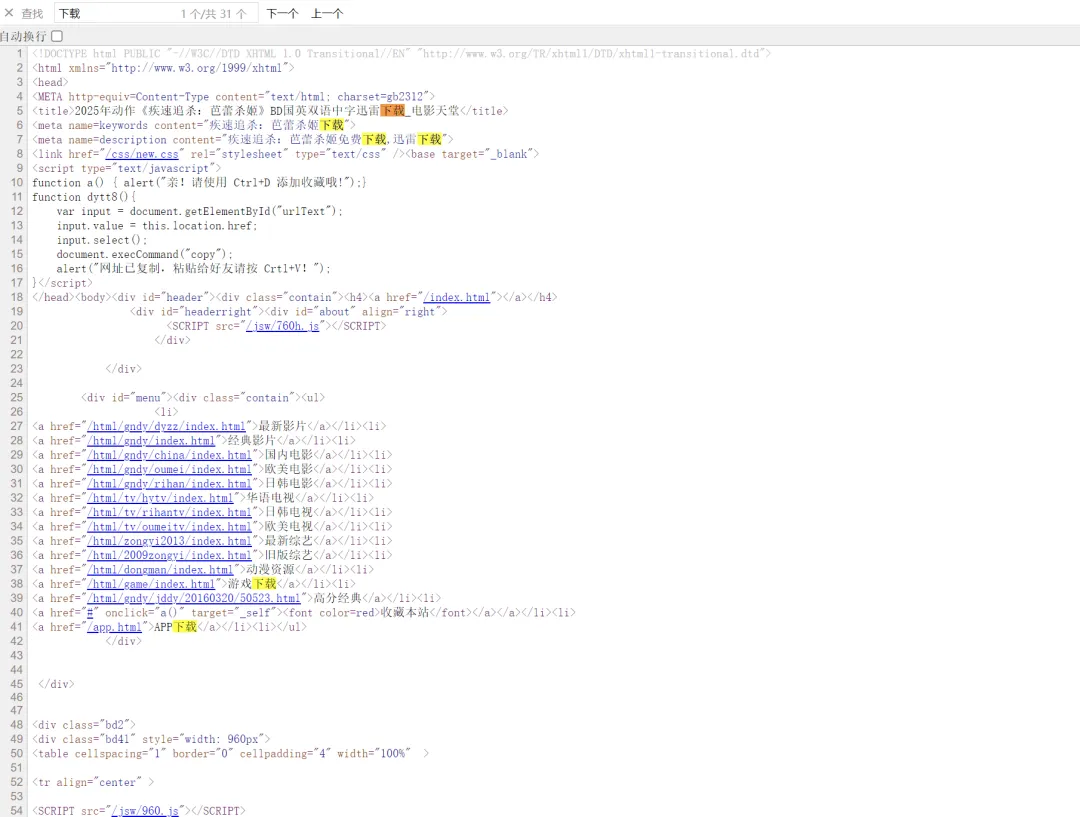The height and width of the screenshot is (817, 1080).
Task: Click the search field containing 下载
Action: coord(156,13)
